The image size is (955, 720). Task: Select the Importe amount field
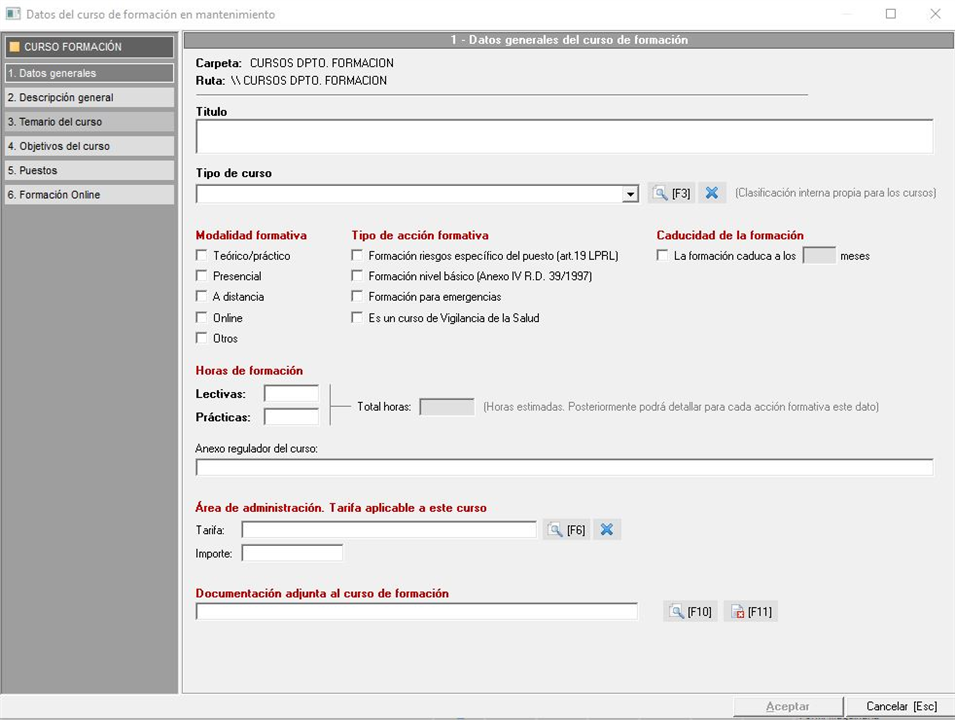[x=292, y=553]
